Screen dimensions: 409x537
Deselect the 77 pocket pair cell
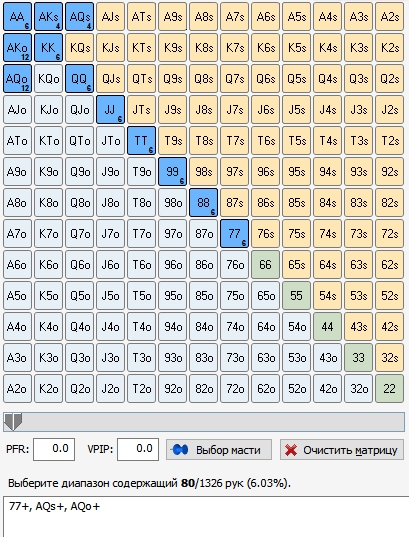tap(235, 234)
